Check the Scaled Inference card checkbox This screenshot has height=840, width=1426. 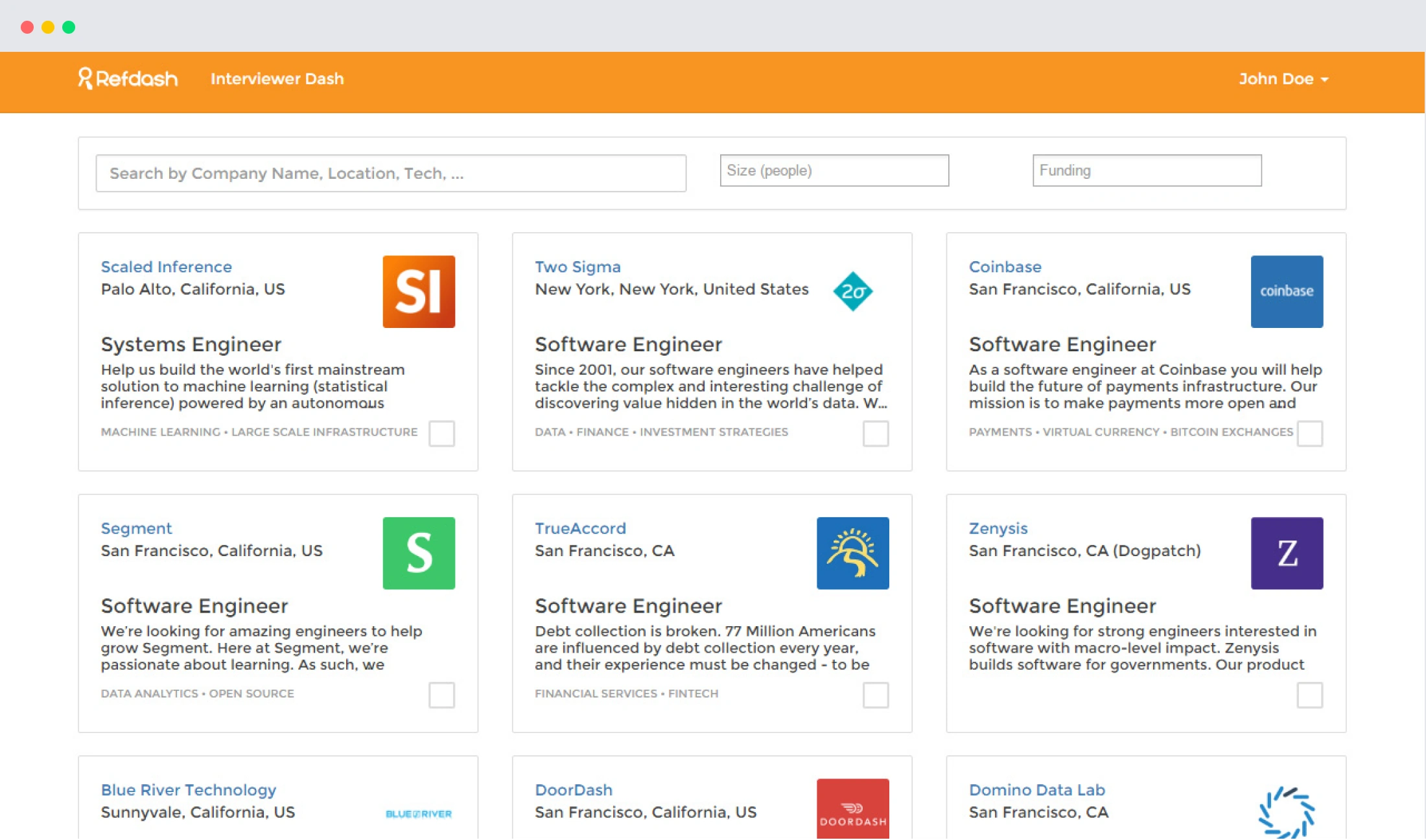[x=442, y=434]
